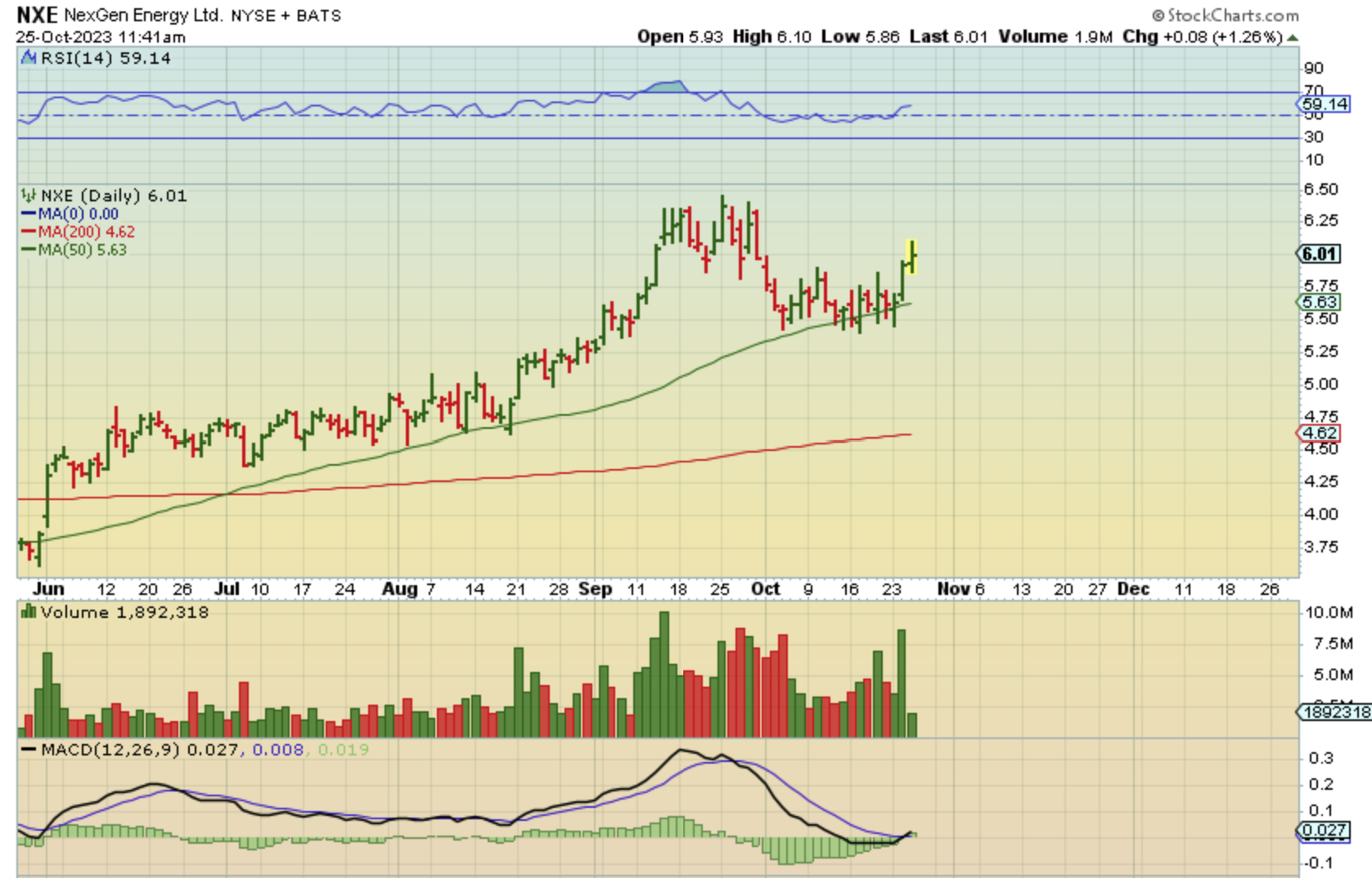Click the Volume 1,892,318 legend label

point(124,612)
